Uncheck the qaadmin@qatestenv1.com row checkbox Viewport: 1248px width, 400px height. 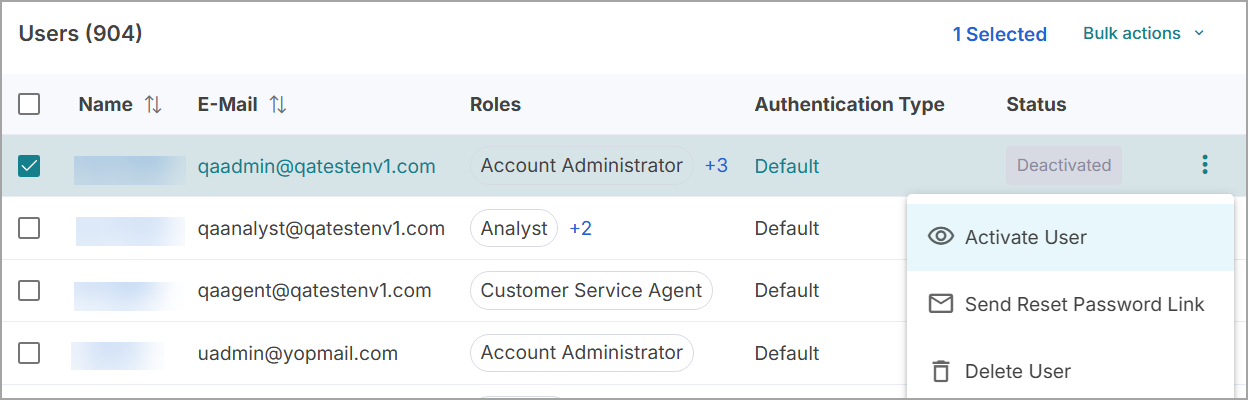29,166
